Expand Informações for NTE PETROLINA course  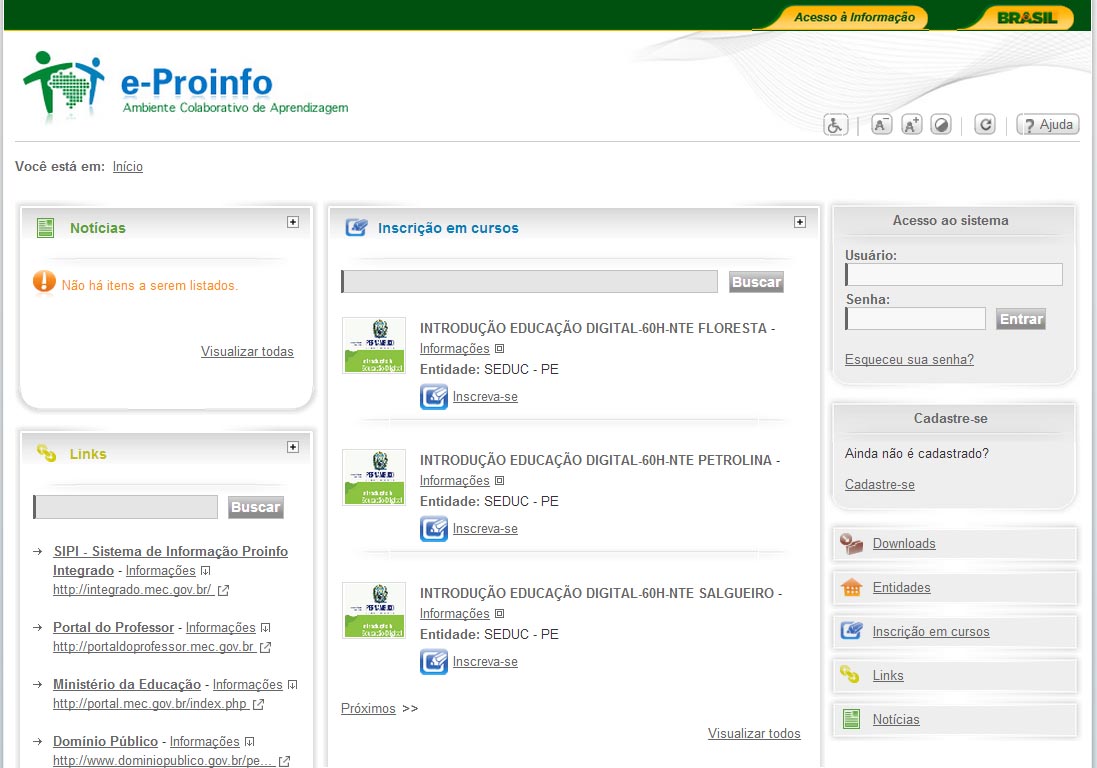[462, 481]
